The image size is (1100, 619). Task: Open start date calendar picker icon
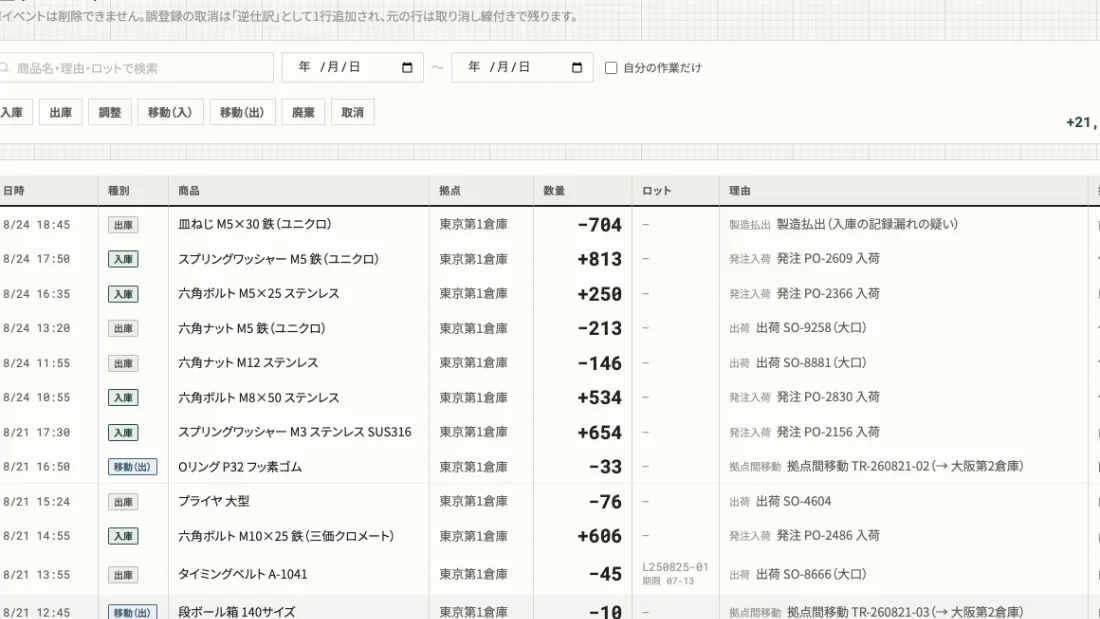click(407, 67)
